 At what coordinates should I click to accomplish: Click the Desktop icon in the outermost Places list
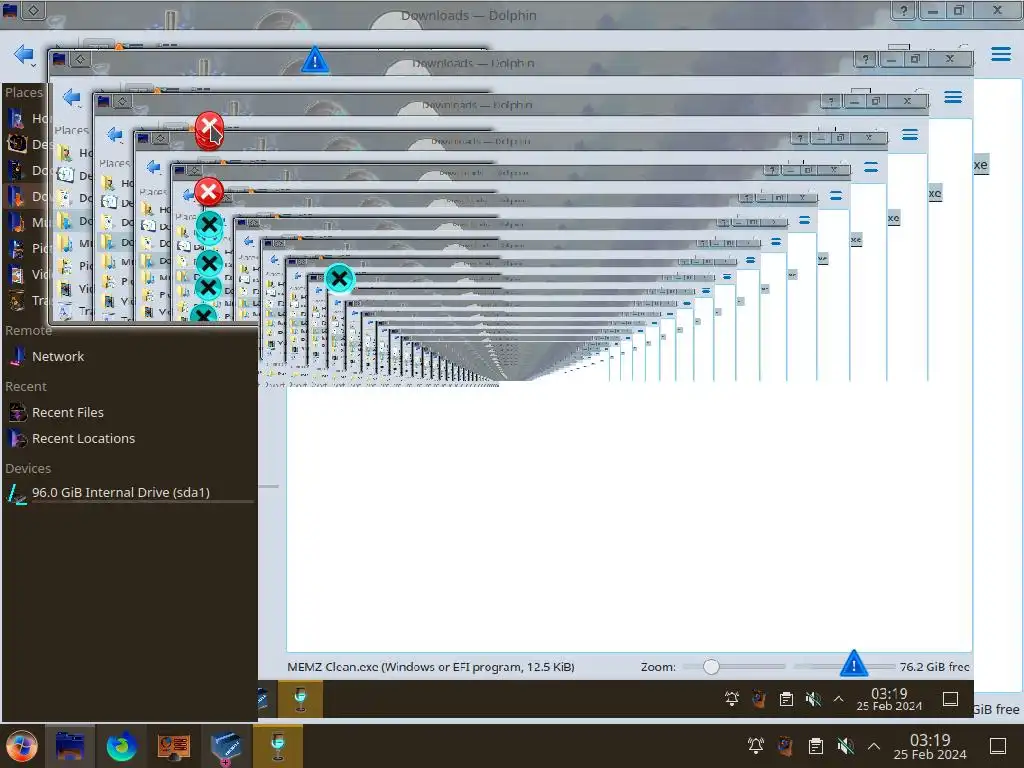pyautogui.click(x=17, y=144)
